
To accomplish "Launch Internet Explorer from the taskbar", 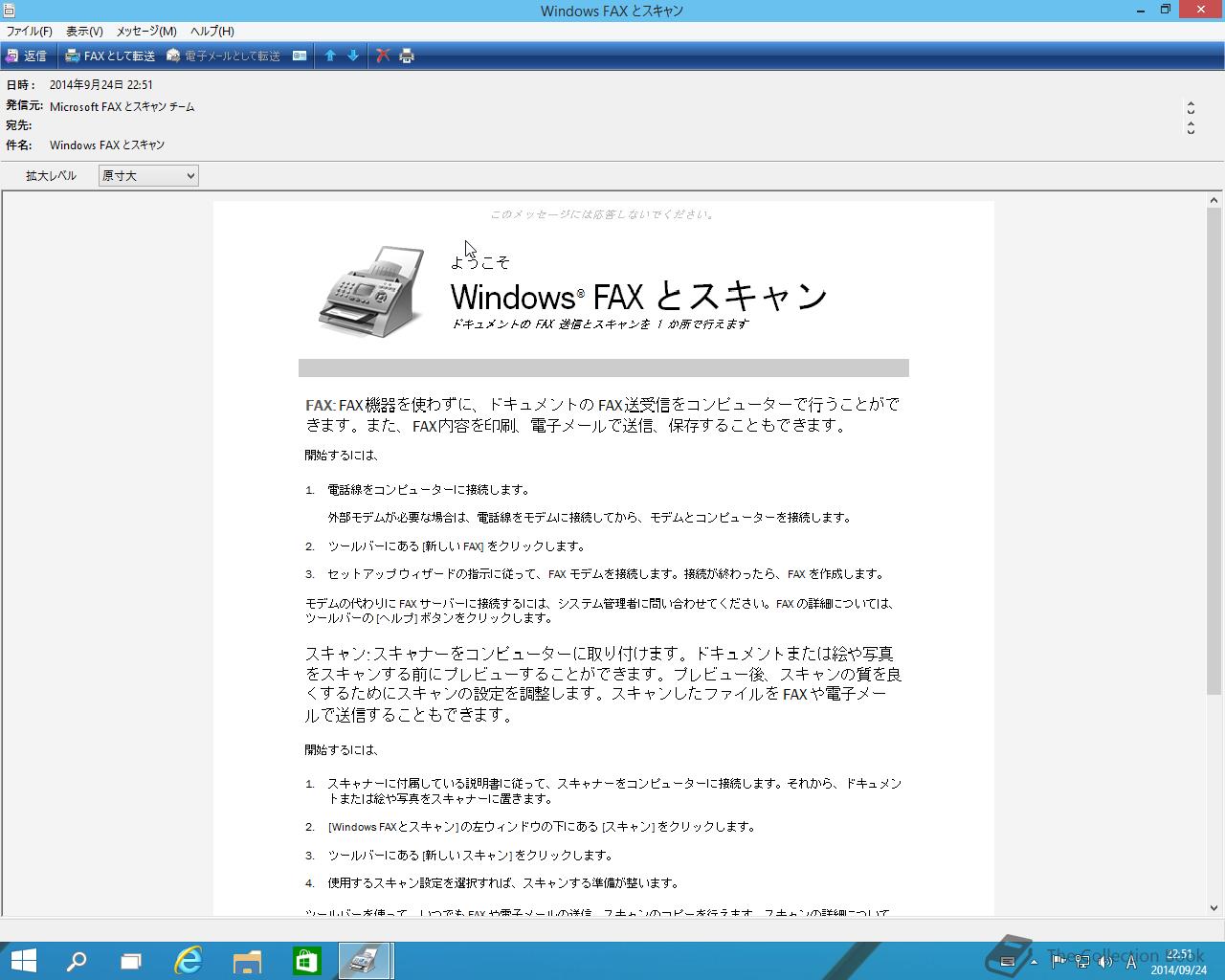I will pyautogui.click(x=189, y=961).
